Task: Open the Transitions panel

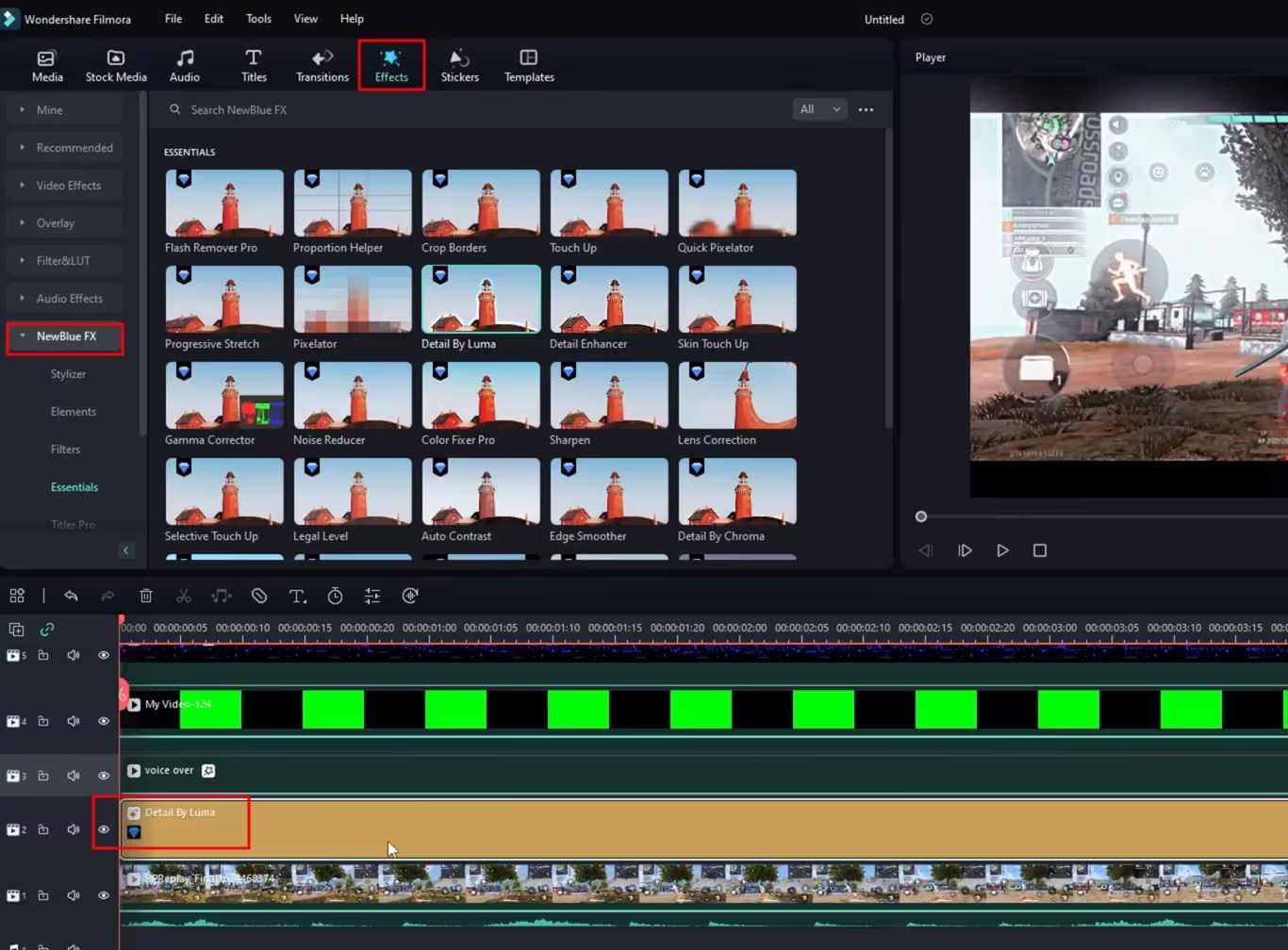Action: coord(322,65)
